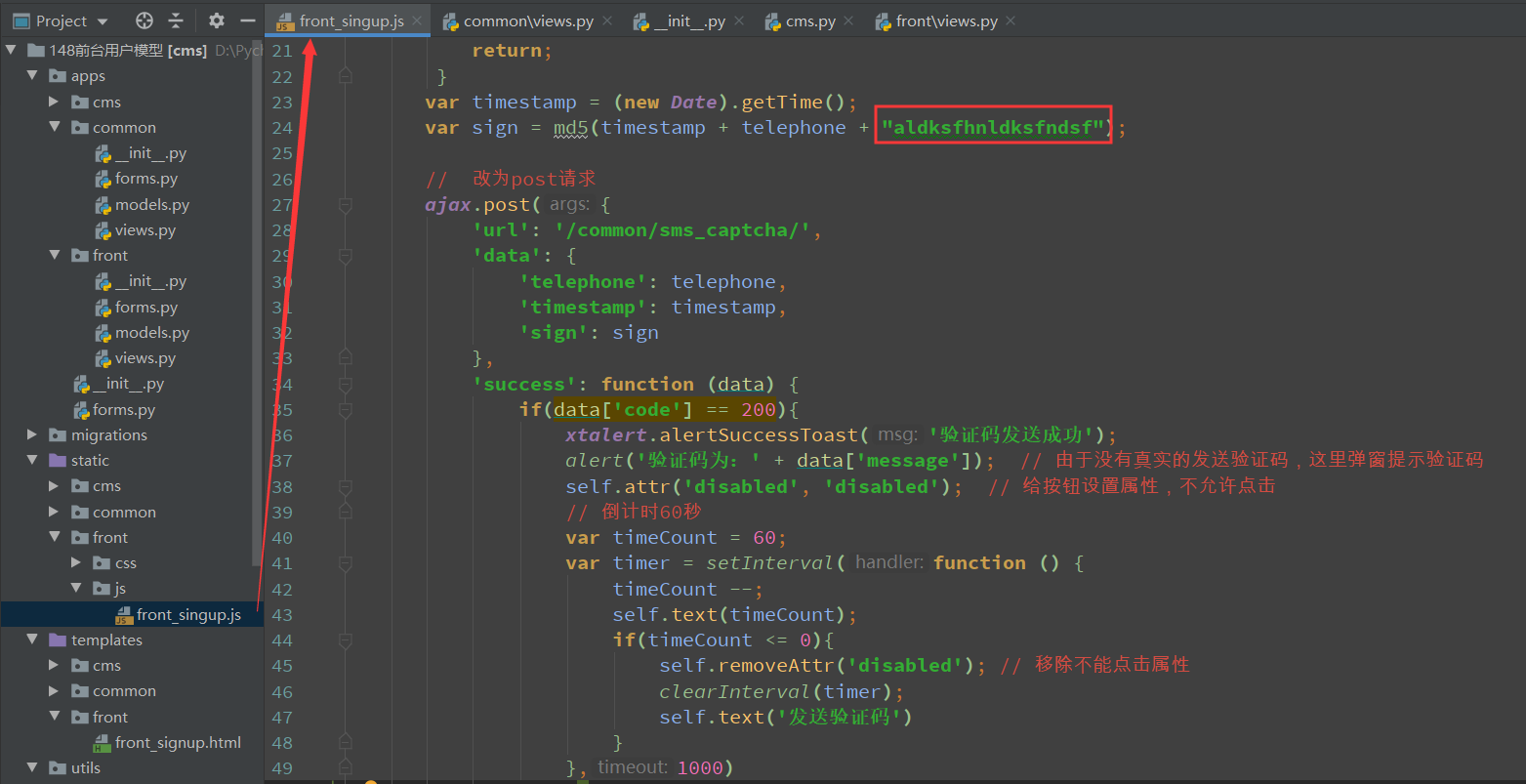Image resolution: width=1526 pixels, height=784 pixels.
Task: Click folder icon of utils
Action: click(x=59, y=768)
